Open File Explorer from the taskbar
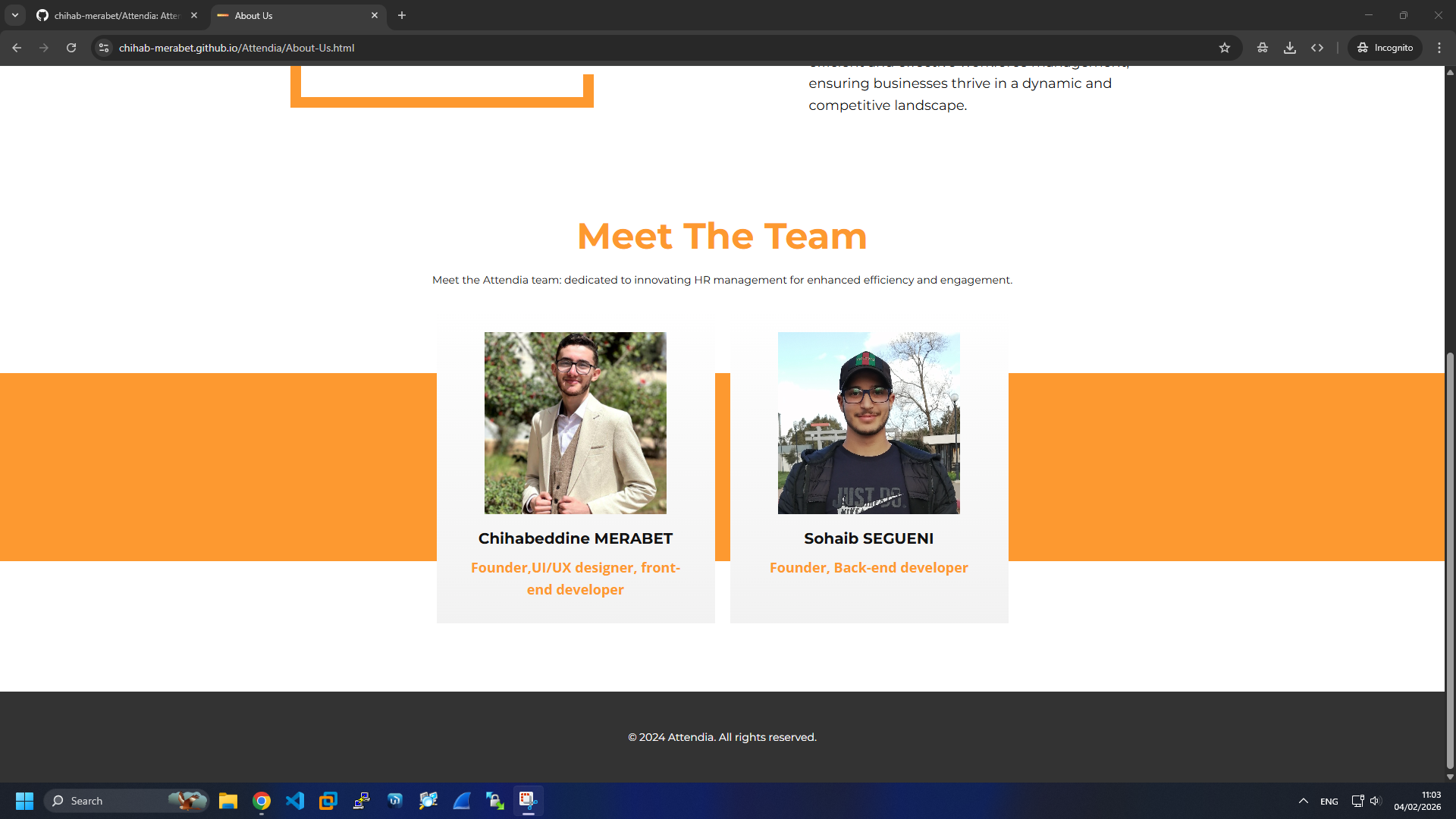 (227, 801)
